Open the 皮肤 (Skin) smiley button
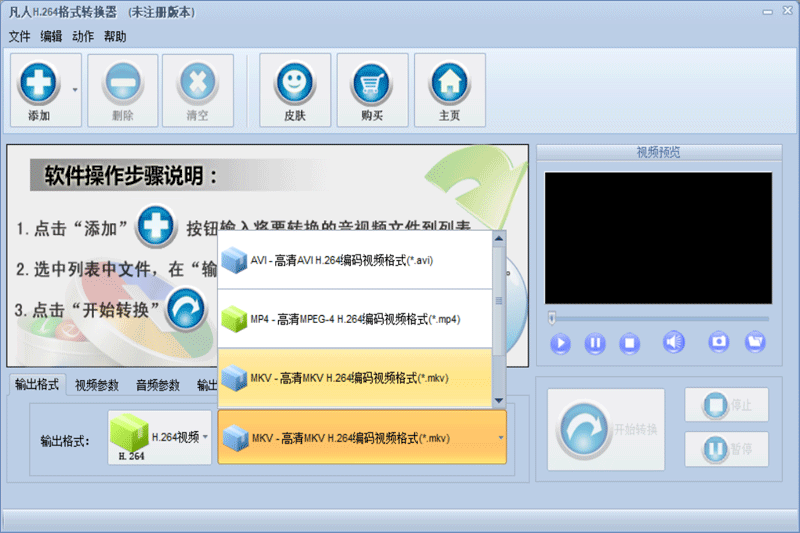This screenshot has width=800, height=533. [x=295, y=90]
